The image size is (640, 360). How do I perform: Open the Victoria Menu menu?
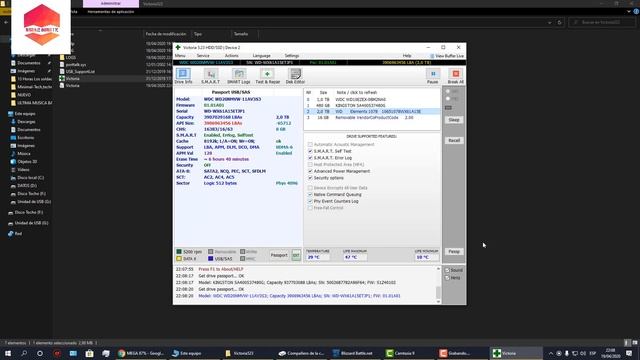pos(180,56)
